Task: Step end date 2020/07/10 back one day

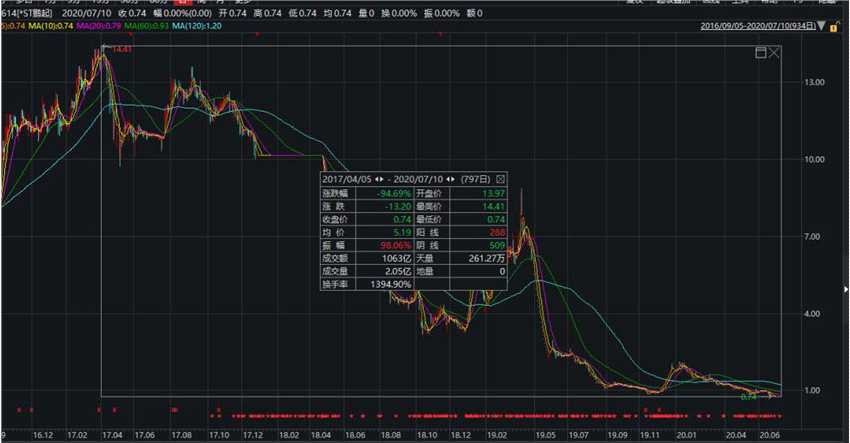Action: click(448, 179)
